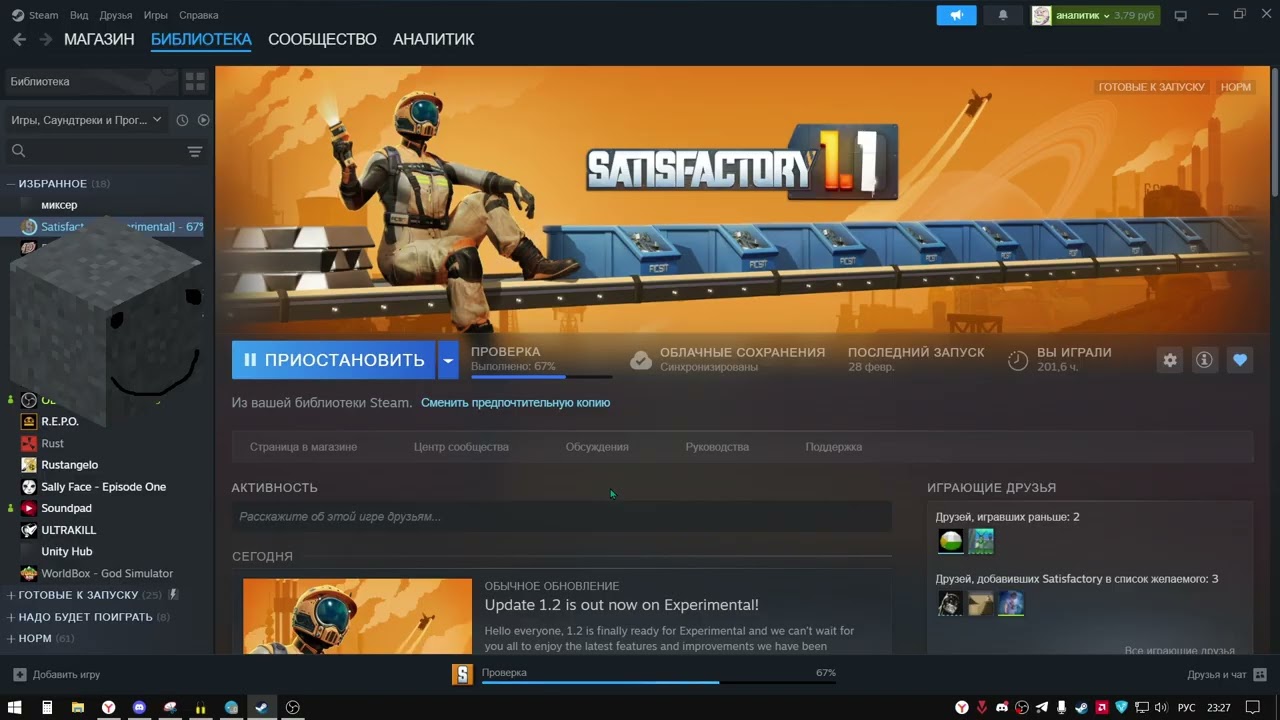
Task: Open the announcements megaphone button
Action: coord(956,15)
